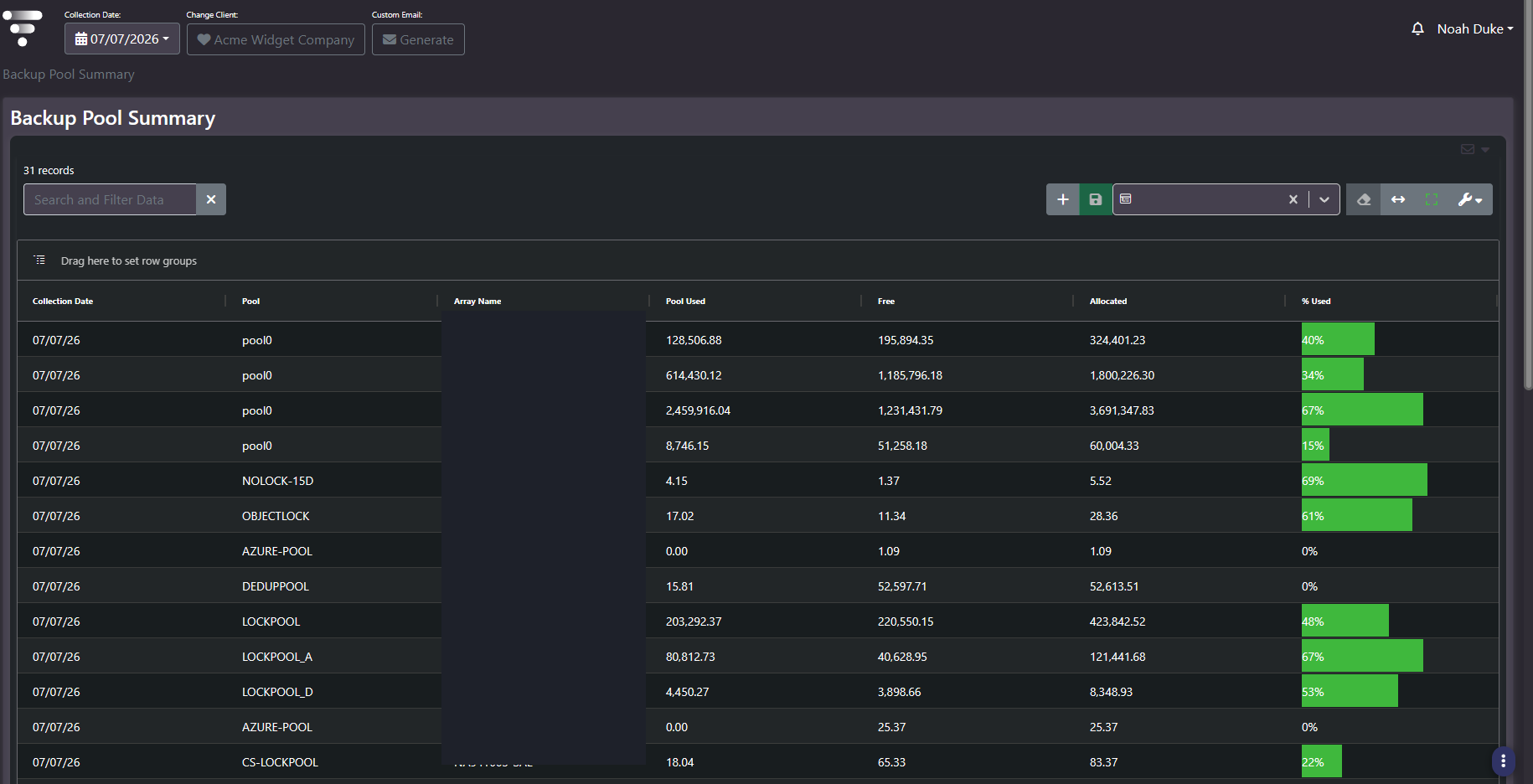Select the CS-LOCKPOOL pool cell
Screen dimensions: 1533x784
point(280,762)
